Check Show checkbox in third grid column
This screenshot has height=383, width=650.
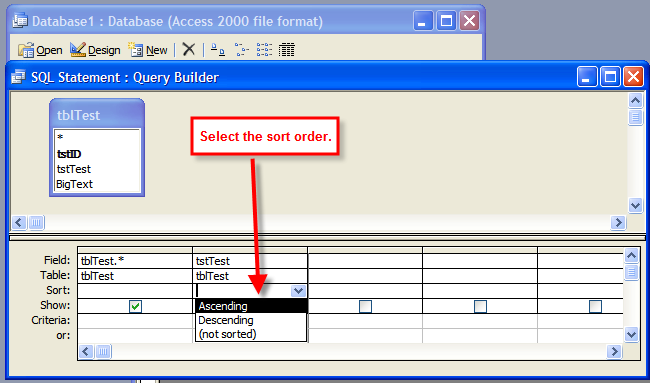coord(365,306)
